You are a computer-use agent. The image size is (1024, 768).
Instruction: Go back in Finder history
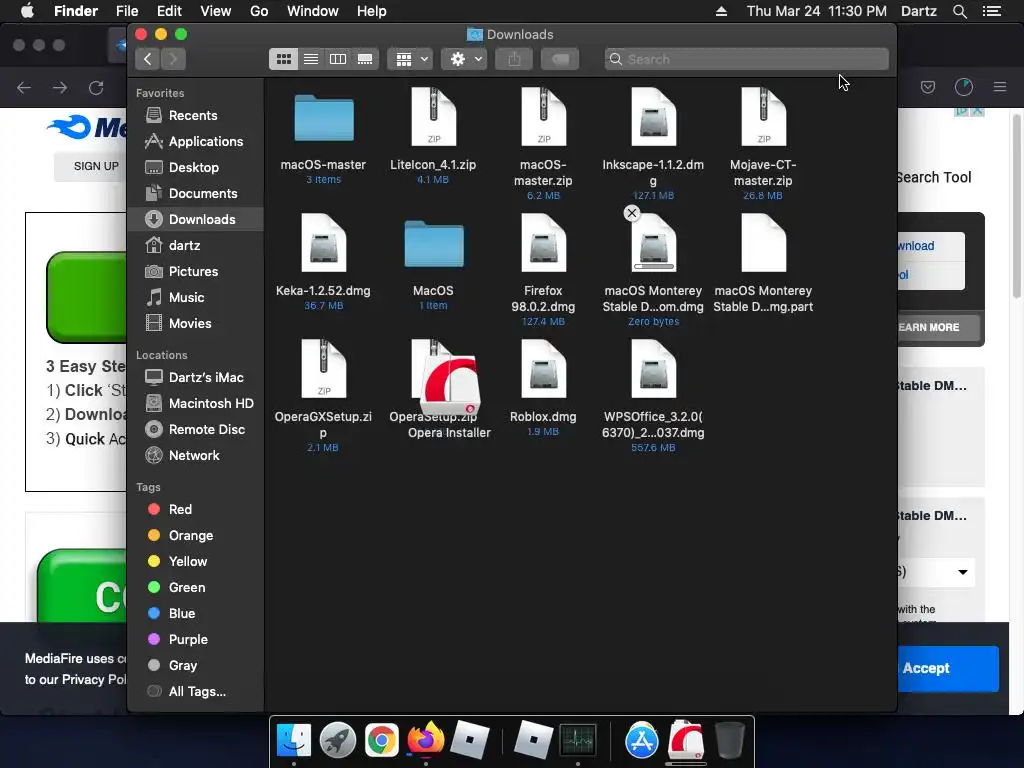click(x=148, y=59)
